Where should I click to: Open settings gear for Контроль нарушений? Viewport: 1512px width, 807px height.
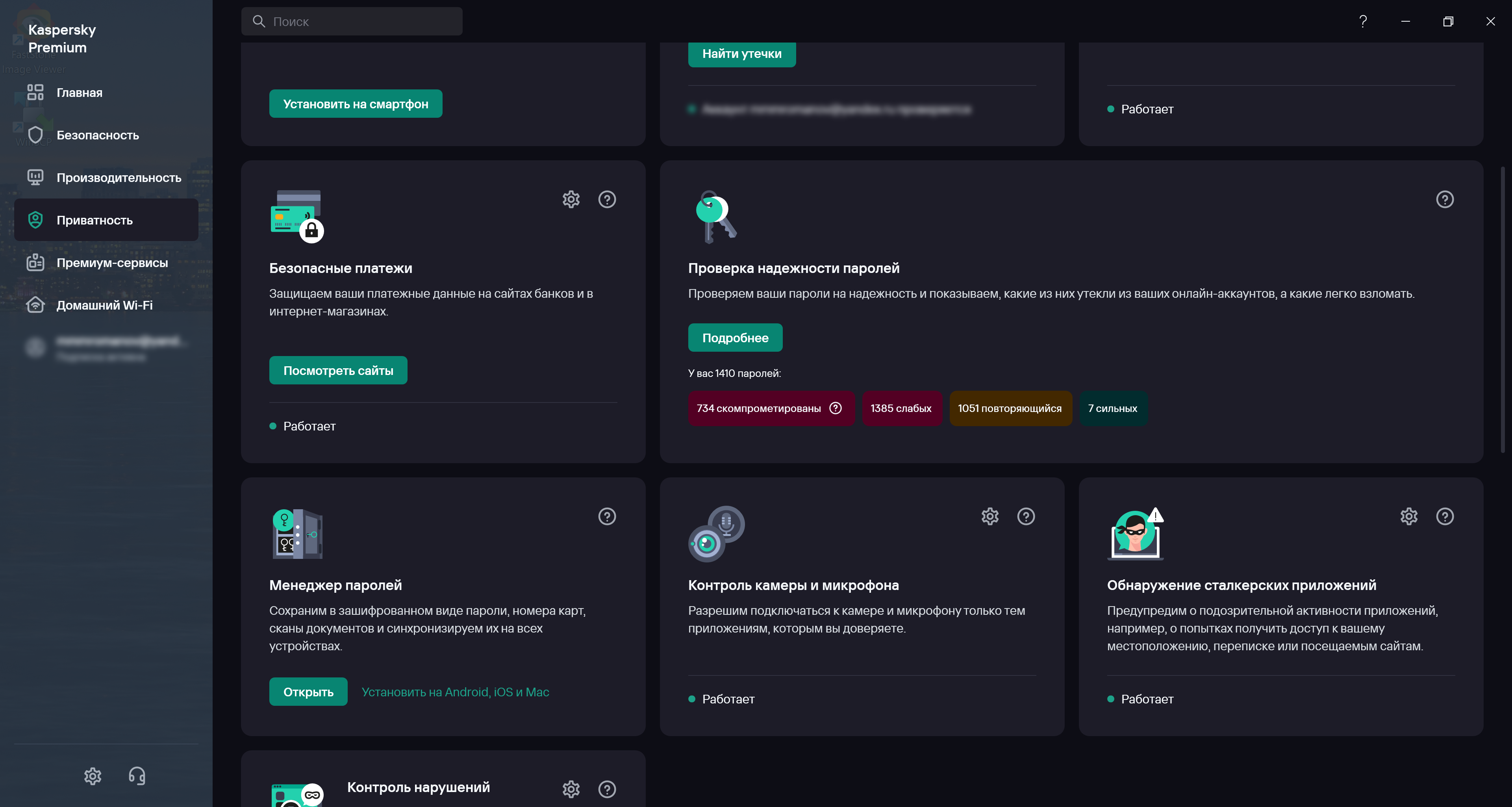coord(571,789)
